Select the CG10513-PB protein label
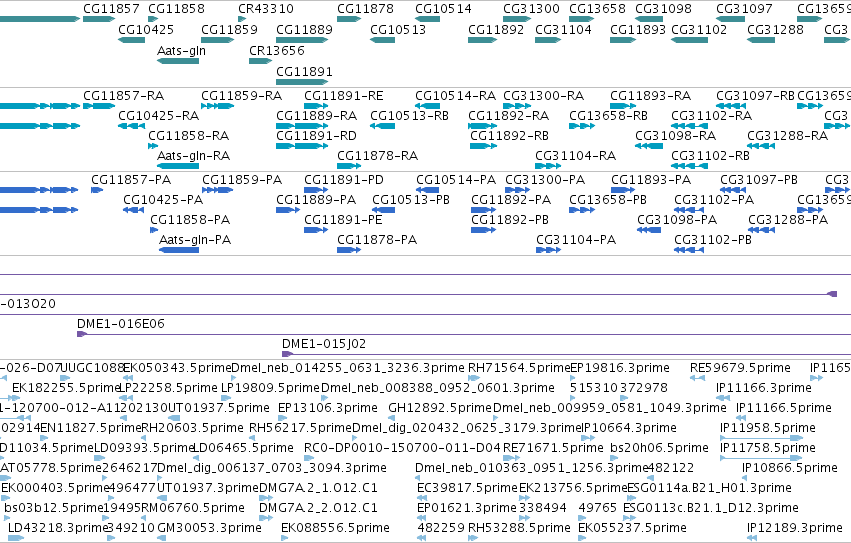This screenshot has height=543, width=851. tap(411, 200)
